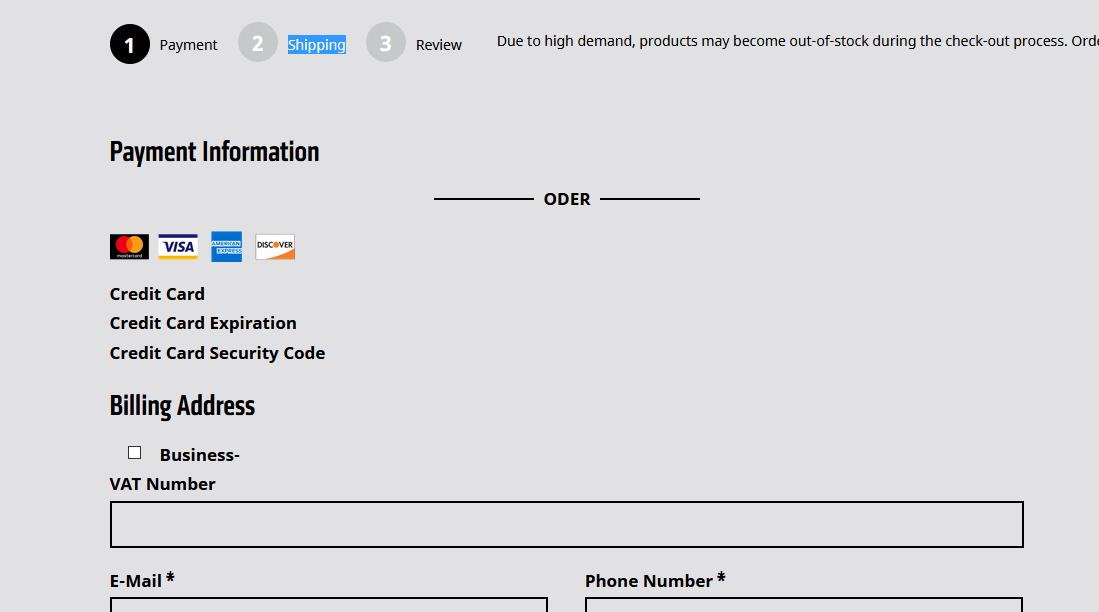Viewport: 1099px width, 612px height.
Task: Enable the Business checkbox
Action: point(135,453)
